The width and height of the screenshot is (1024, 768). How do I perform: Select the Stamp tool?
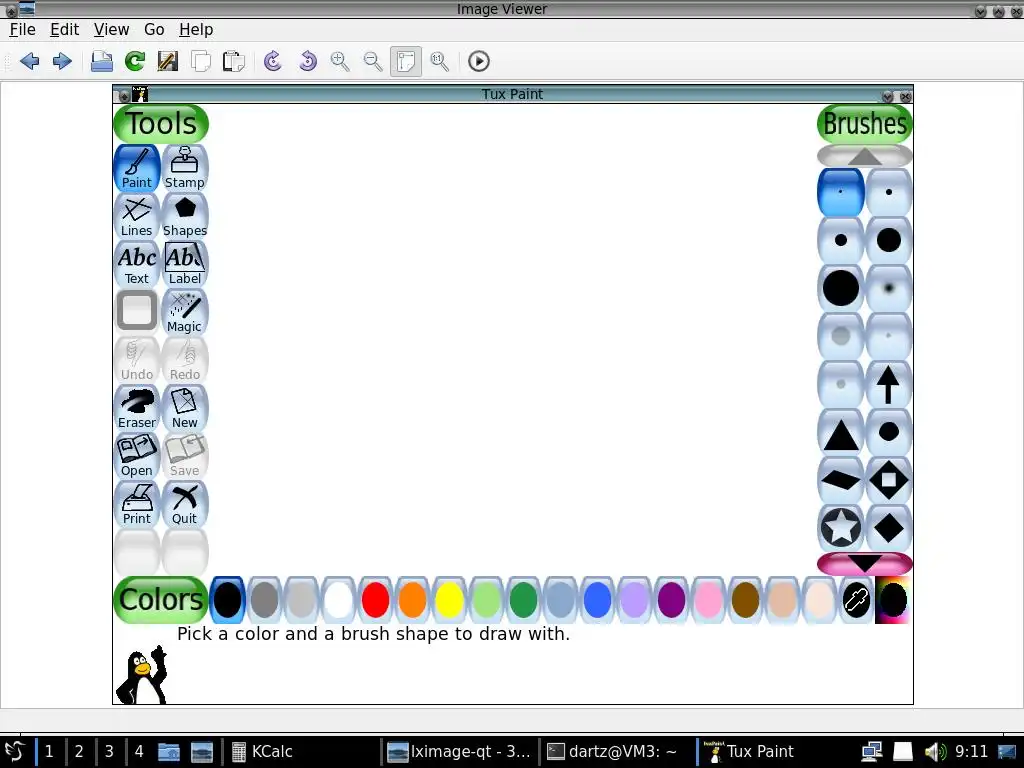coord(185,168)
